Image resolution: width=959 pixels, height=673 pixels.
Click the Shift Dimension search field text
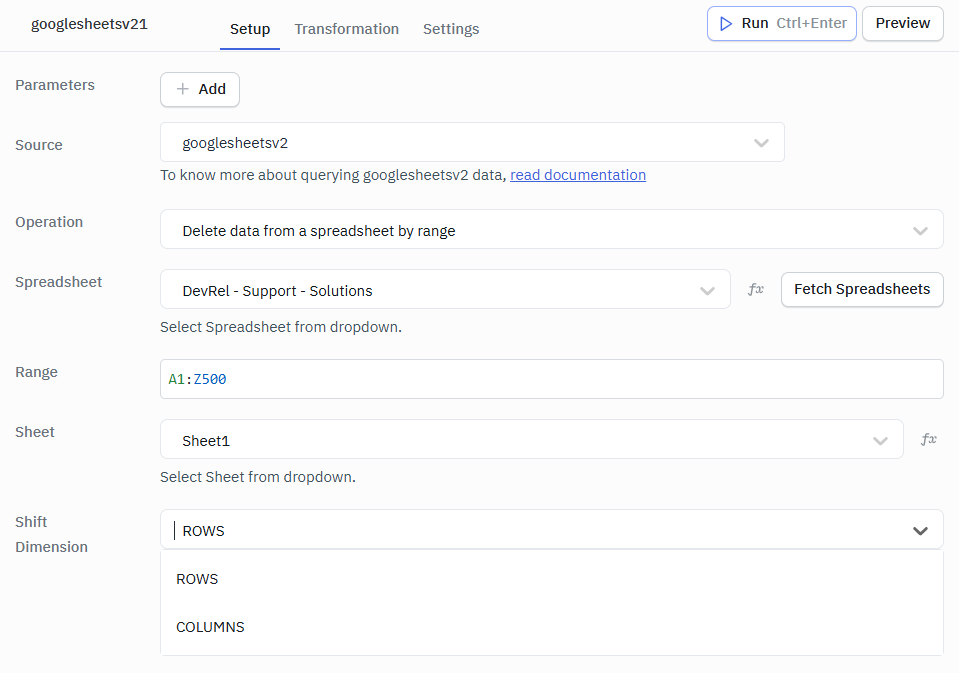tap(500, 531)
